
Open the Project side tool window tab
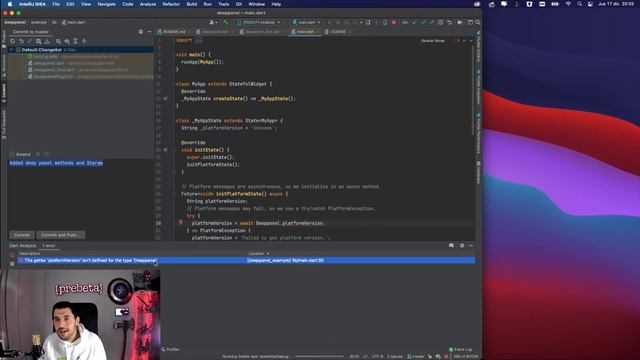pos(4,40)
